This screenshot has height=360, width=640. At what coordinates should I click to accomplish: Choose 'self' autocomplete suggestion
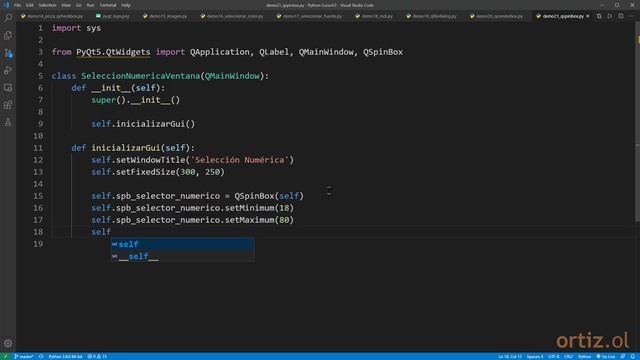(183, 244)
